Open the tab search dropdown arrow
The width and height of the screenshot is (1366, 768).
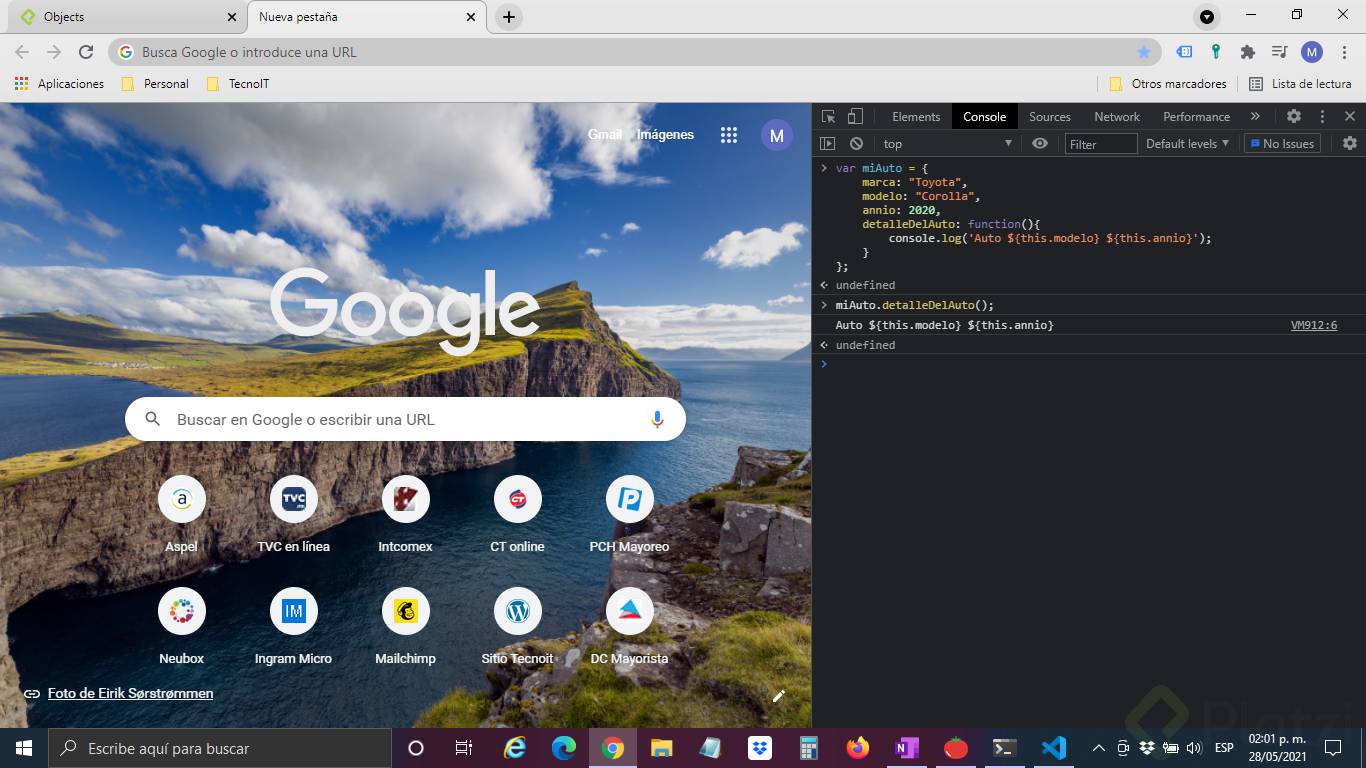[x=1207, y=17]
